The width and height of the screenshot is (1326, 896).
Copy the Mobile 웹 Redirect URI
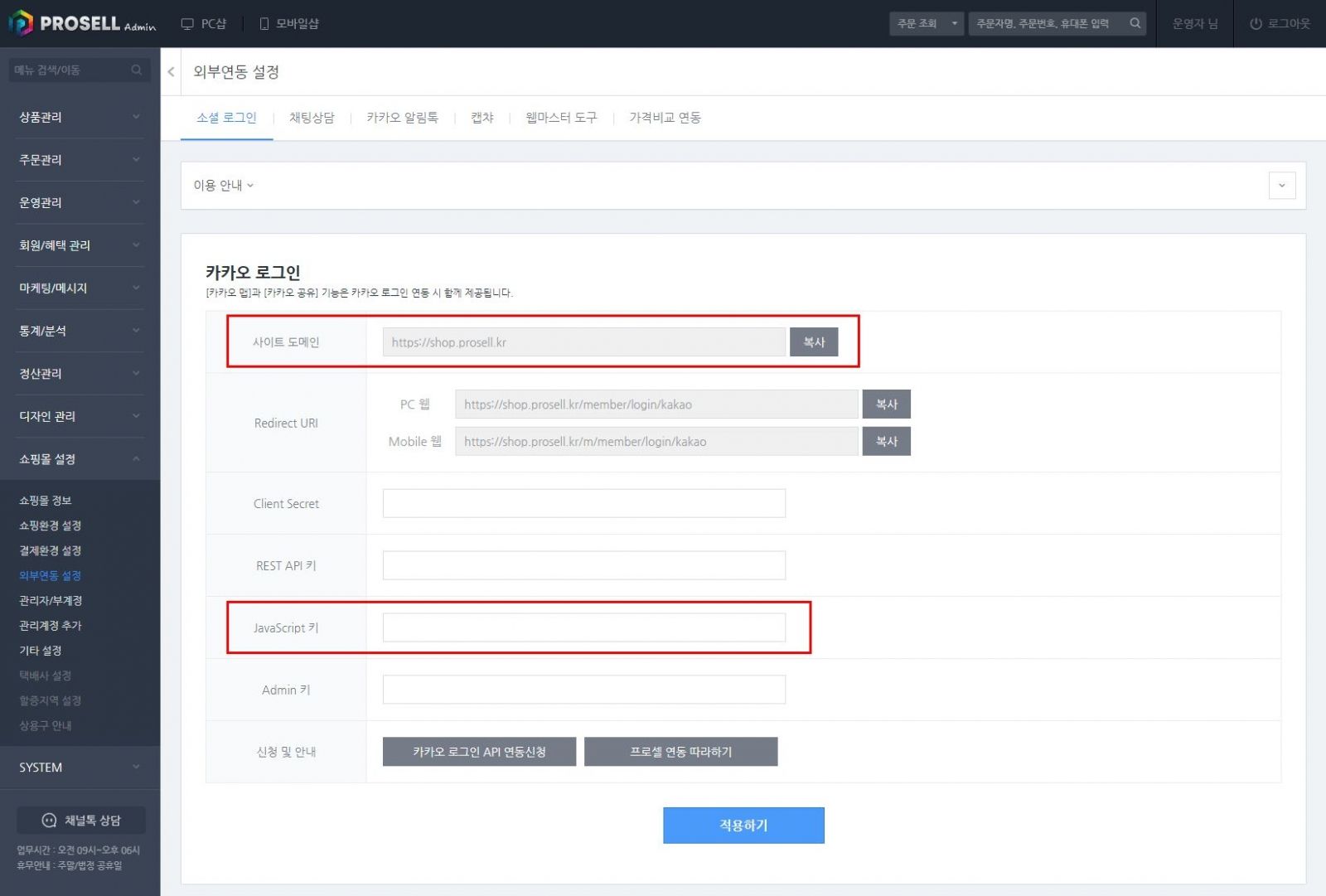[886, 442]
